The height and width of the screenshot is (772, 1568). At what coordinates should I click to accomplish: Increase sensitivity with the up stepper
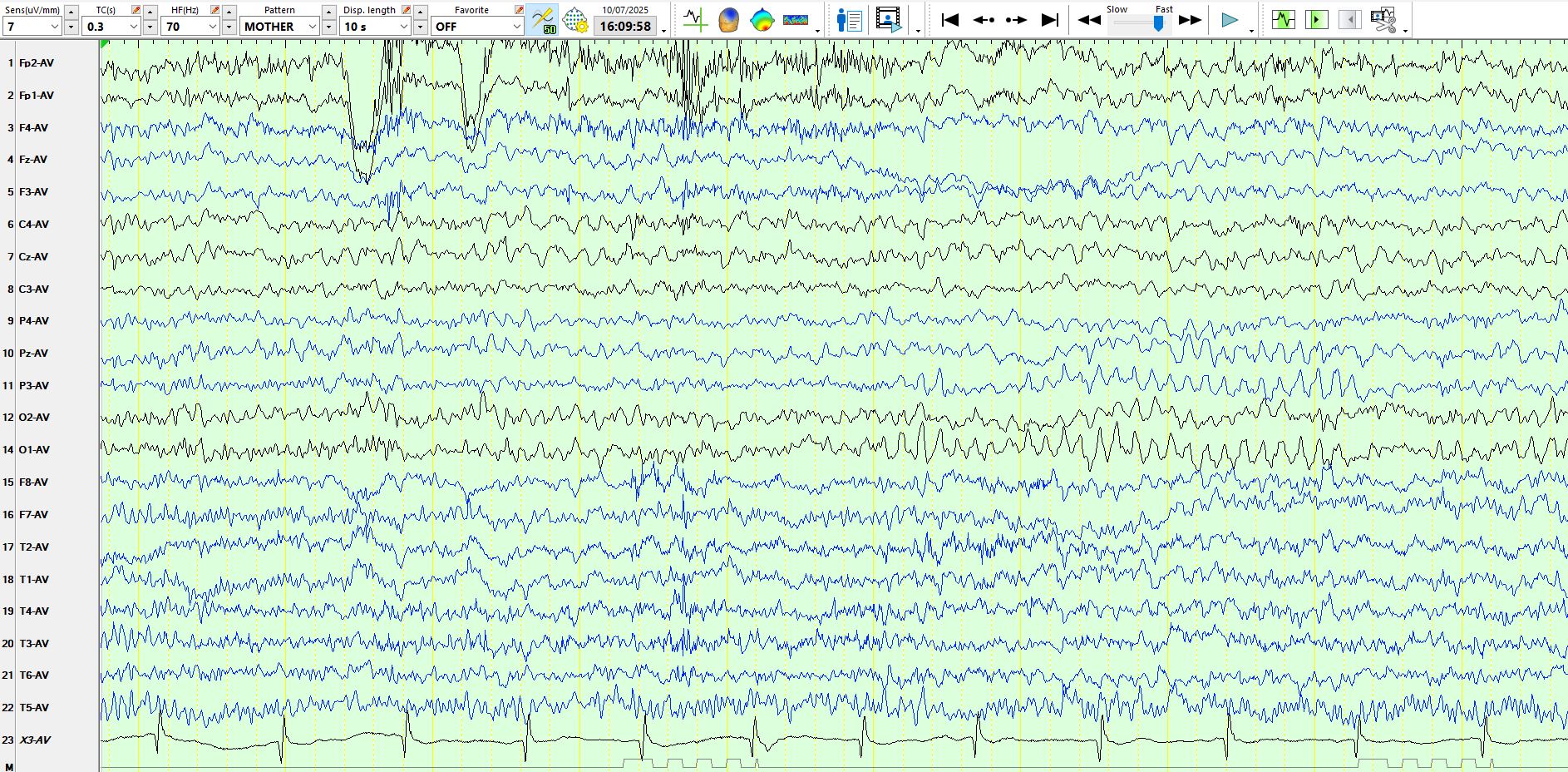(71, 12)
